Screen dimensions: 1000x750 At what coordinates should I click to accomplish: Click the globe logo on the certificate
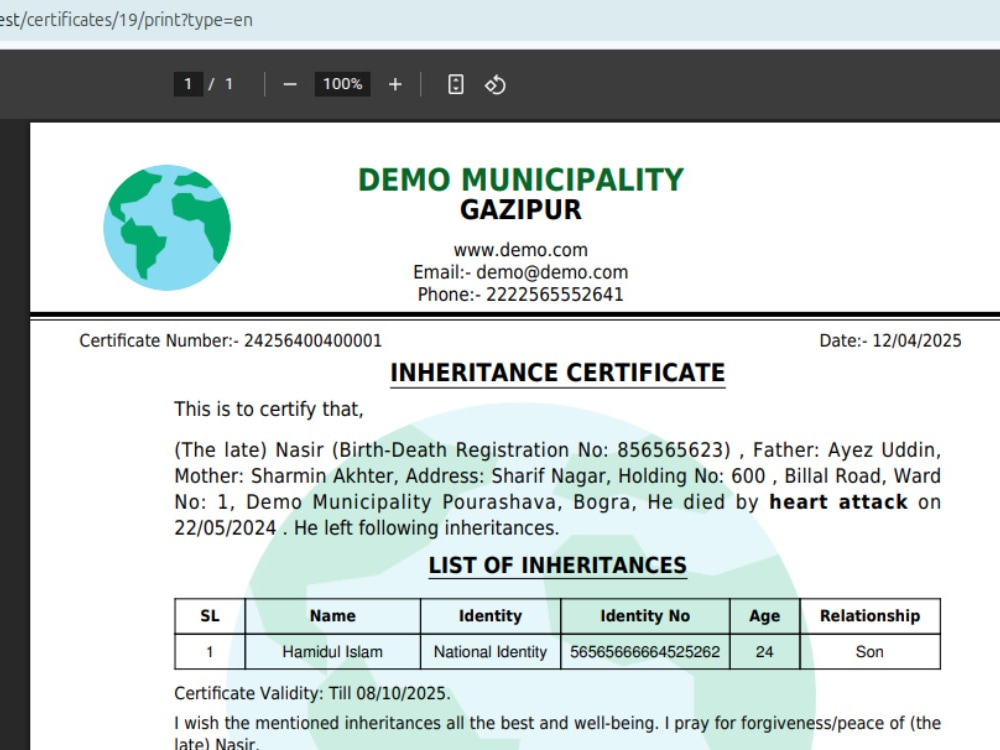pyautogui.click(x=167, y=228)
